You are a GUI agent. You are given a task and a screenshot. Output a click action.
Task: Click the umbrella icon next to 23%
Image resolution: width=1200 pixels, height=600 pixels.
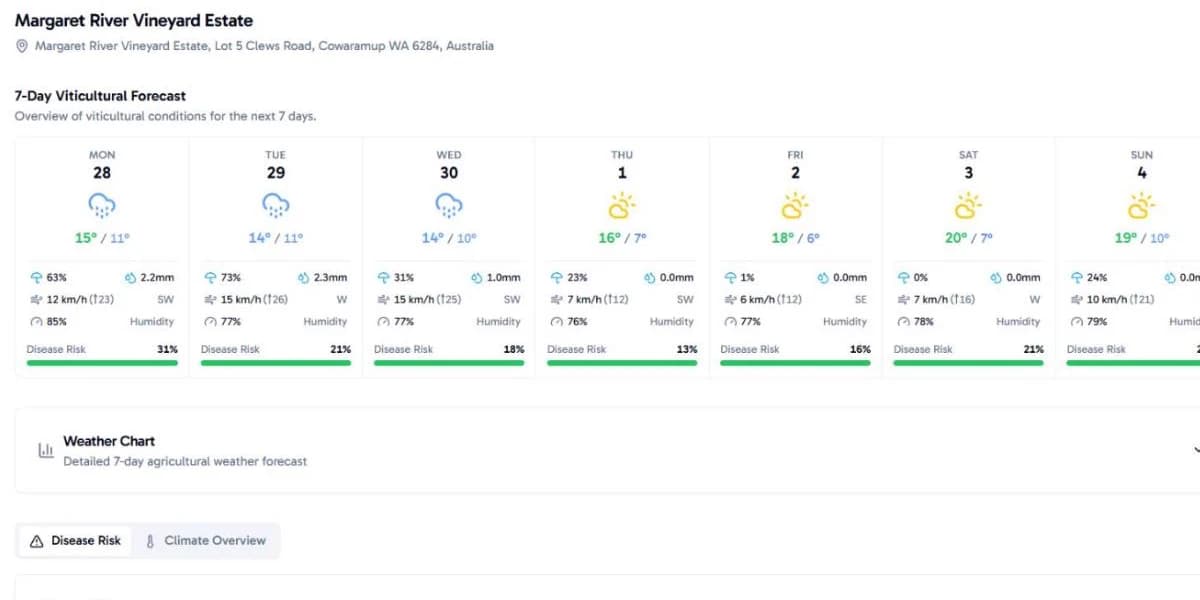557,278
